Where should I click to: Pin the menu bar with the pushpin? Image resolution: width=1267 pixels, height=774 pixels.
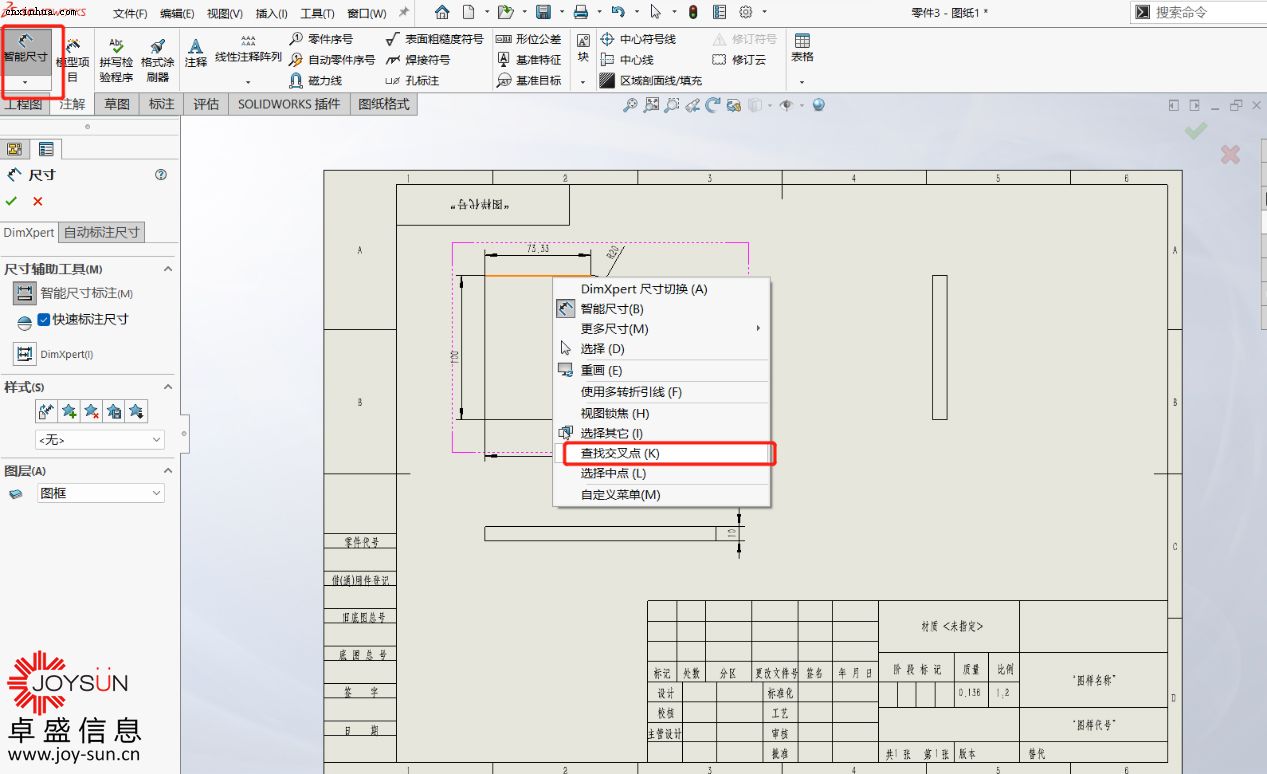(404, 12)
